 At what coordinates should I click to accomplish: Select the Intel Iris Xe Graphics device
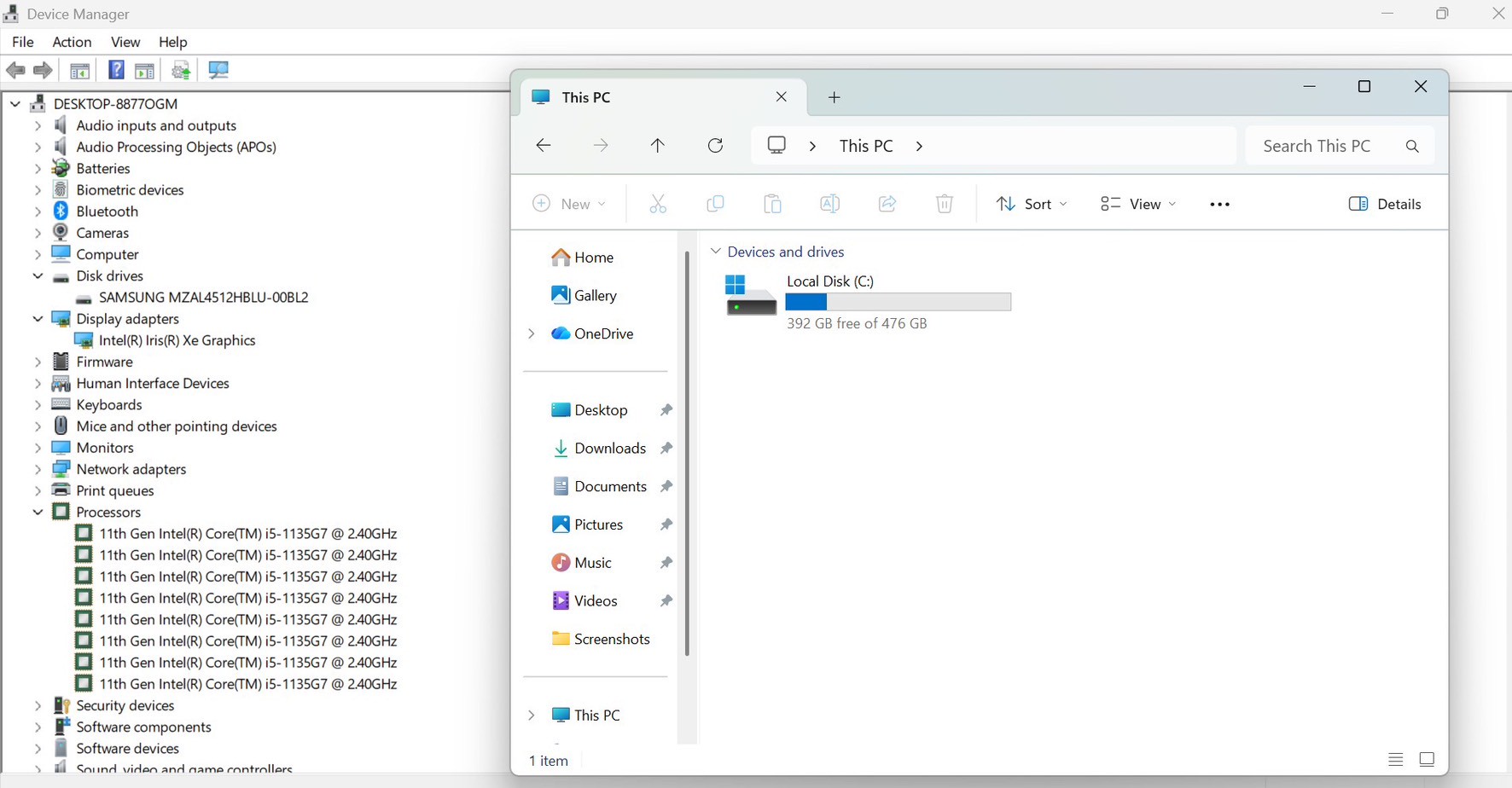click(x=177, y=340)
